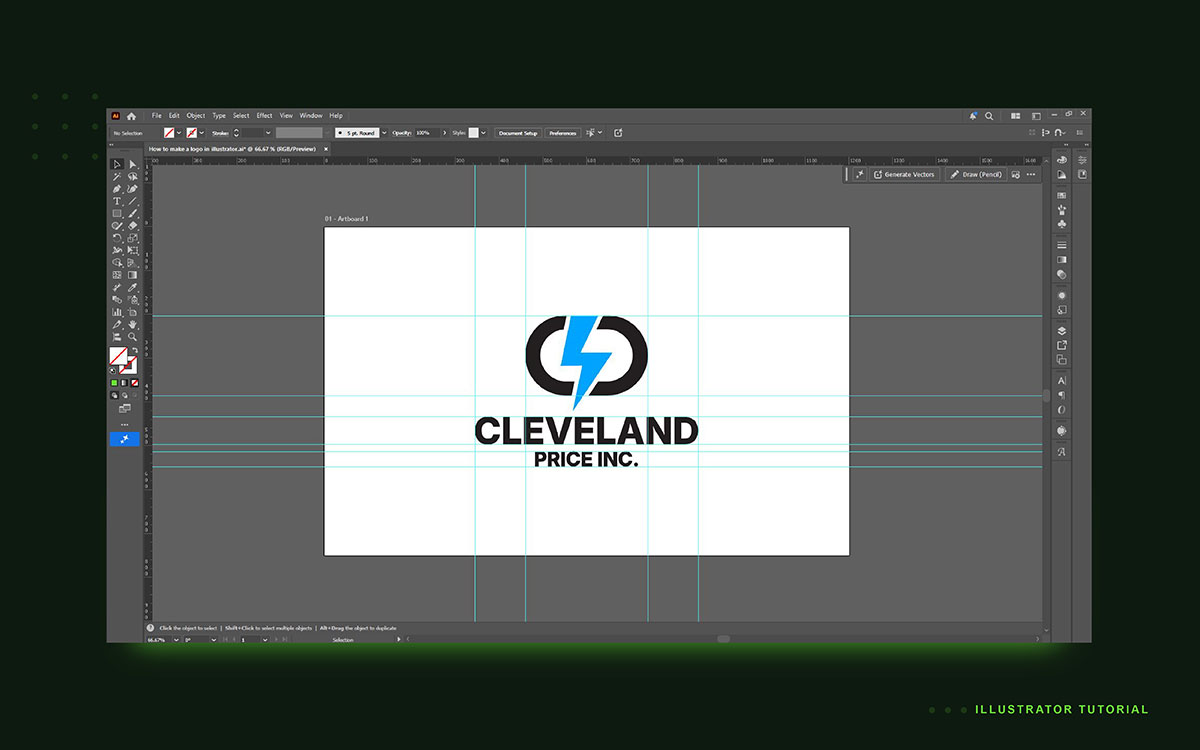Click the horizontal scrollbar thumb
This screenshot has height=750, width=1200.
click(x=723, y=639)
